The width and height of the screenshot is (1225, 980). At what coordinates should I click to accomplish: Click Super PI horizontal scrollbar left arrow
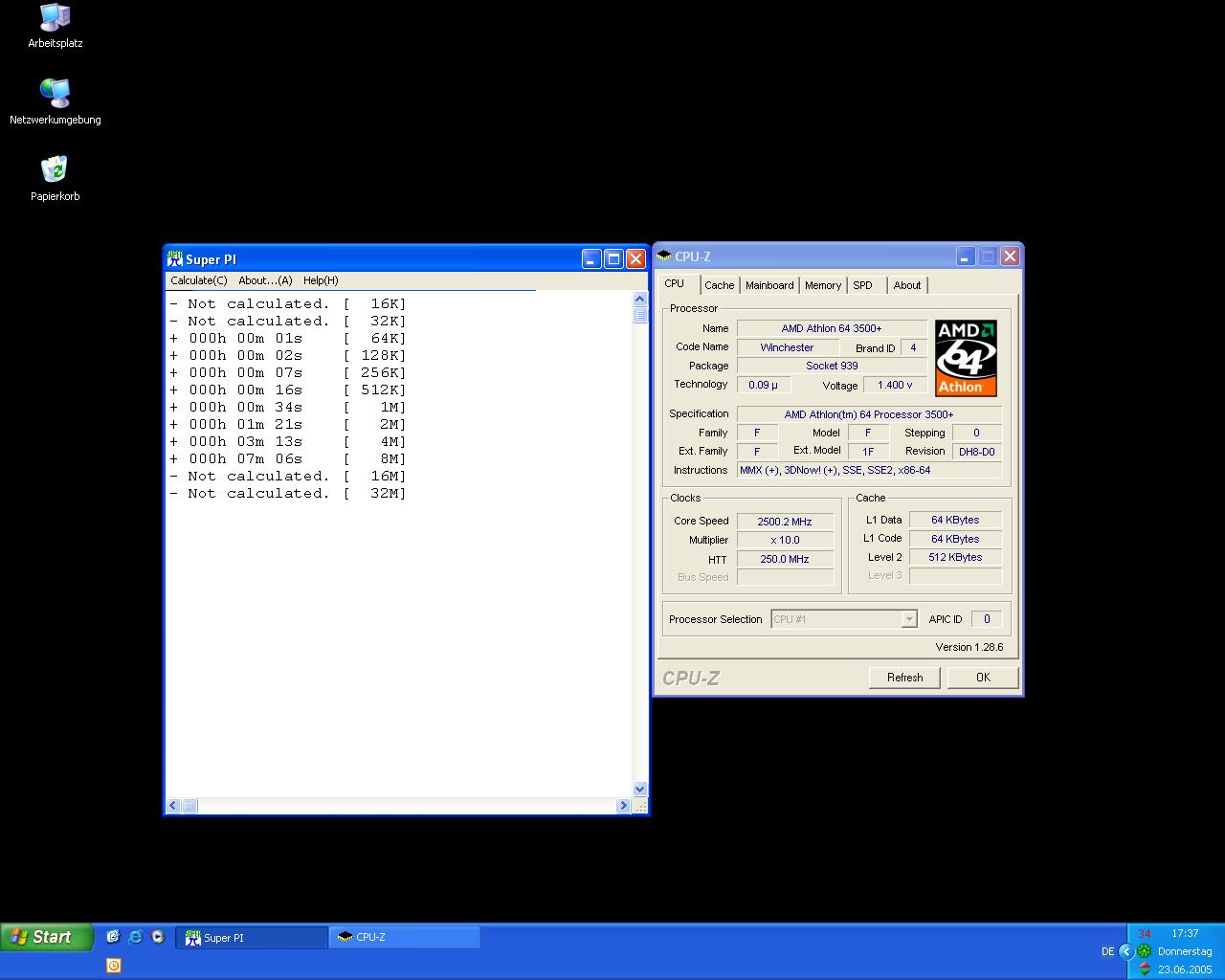pos(173,806)
